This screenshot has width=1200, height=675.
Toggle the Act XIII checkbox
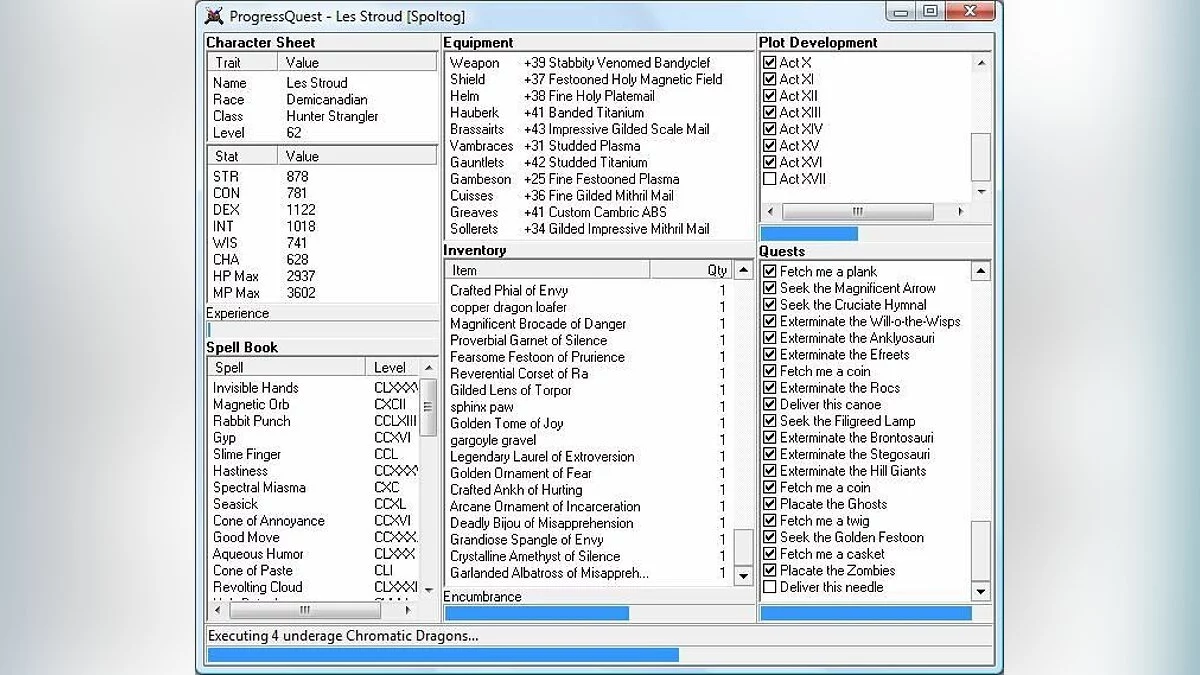[769, 112]
